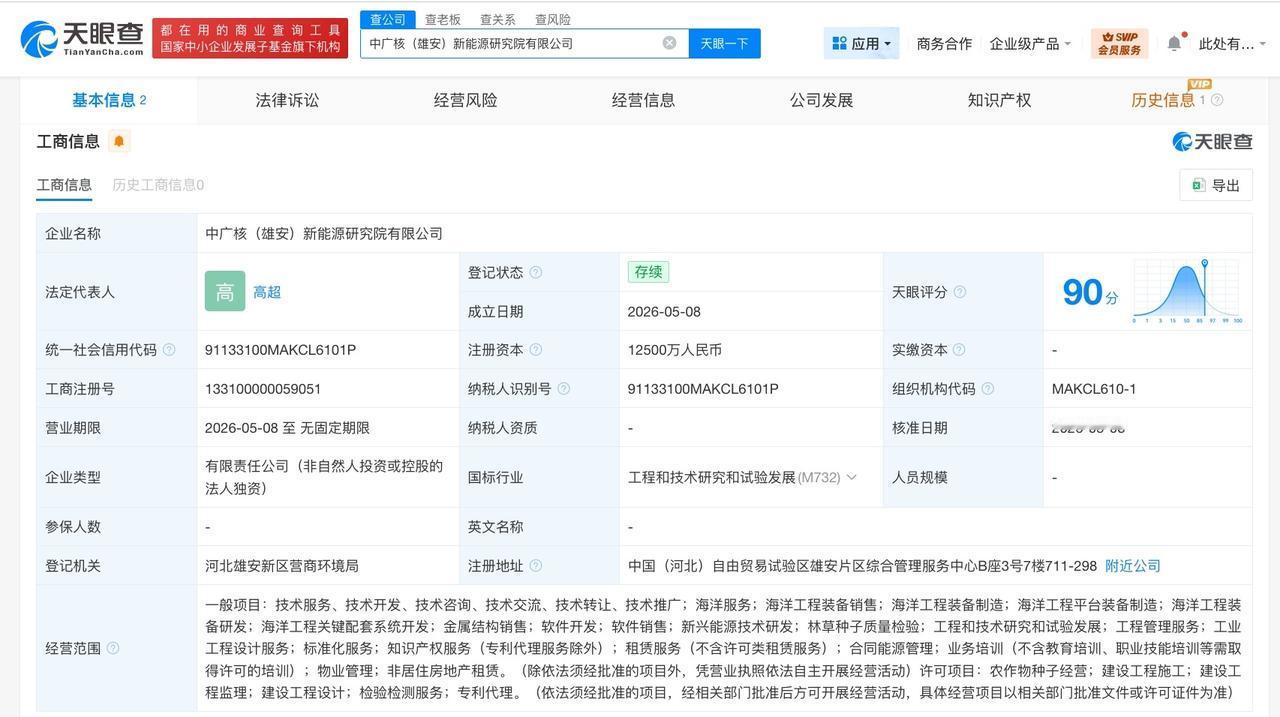Open the user account dropdown 此处有…
This screenshot has width=1280, height=717.
[x=1232, y=44]
